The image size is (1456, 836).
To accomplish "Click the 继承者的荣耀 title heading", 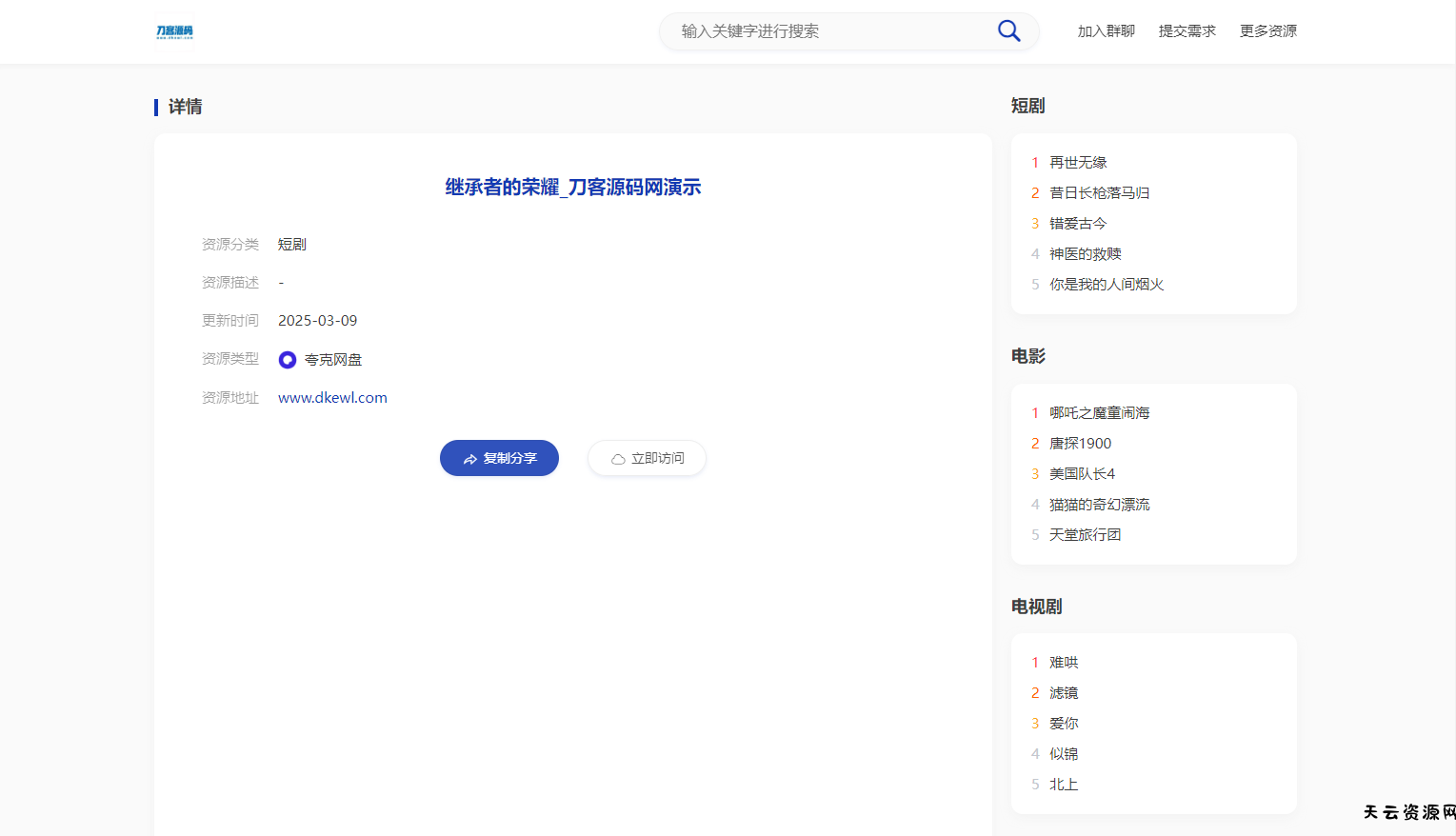I will point(572,188).
